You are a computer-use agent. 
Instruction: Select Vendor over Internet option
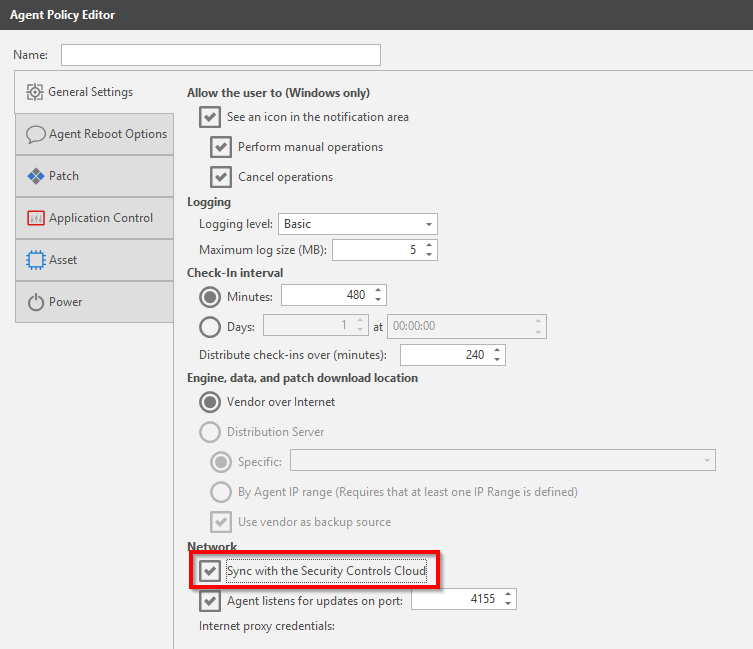tap(210, 402)
